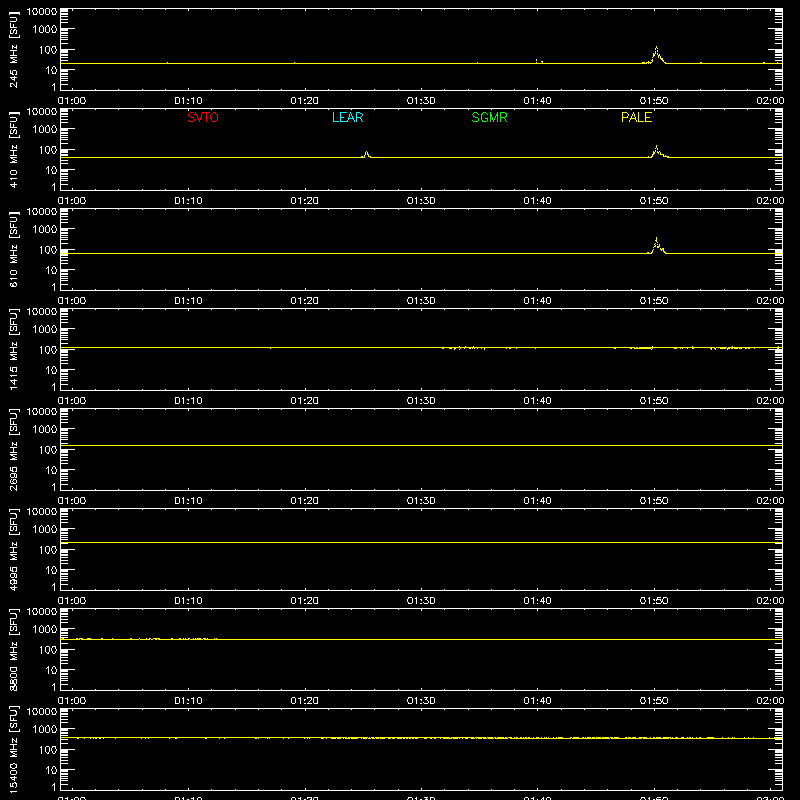The height and width of the screenshot is (800, 800).
Task: Click the 01:20 time tick under 410 MHz plot
Action: (x=305, y=201)
